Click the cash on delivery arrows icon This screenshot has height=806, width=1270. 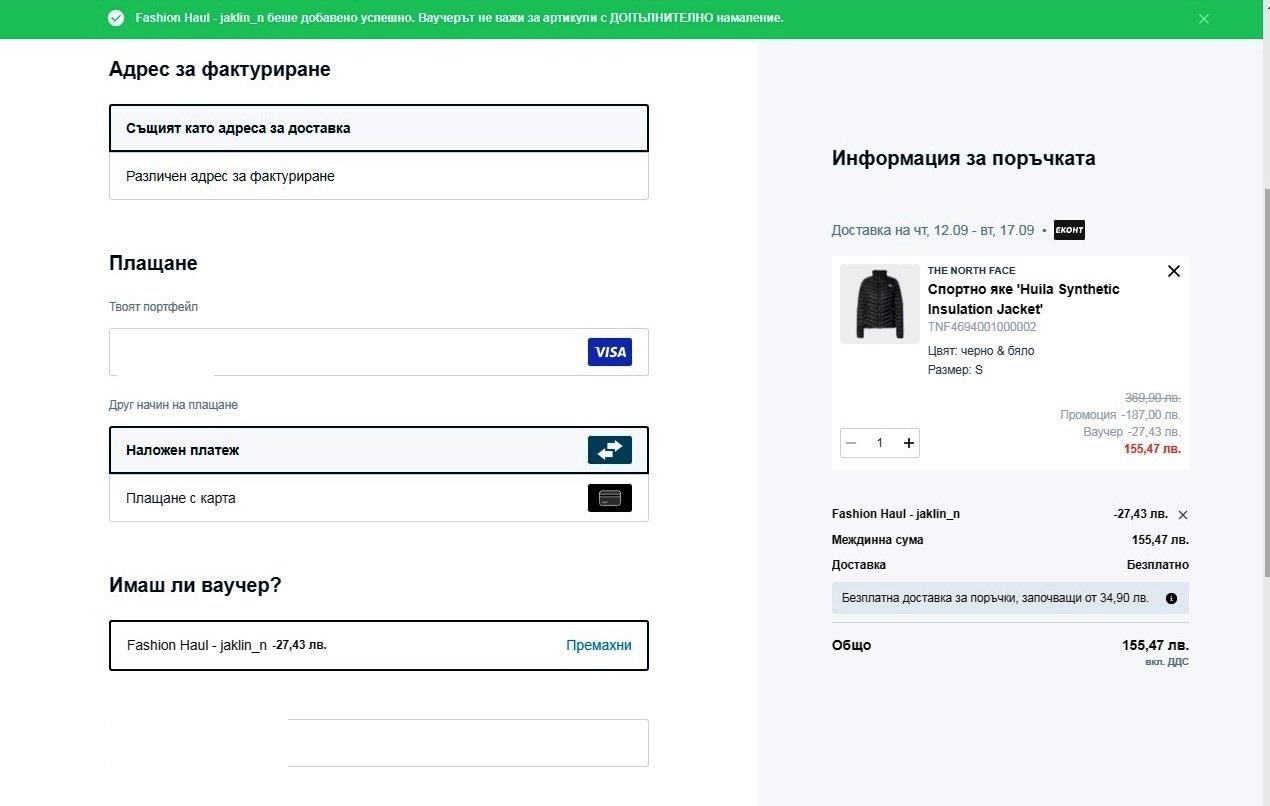[x=609, y=450]
